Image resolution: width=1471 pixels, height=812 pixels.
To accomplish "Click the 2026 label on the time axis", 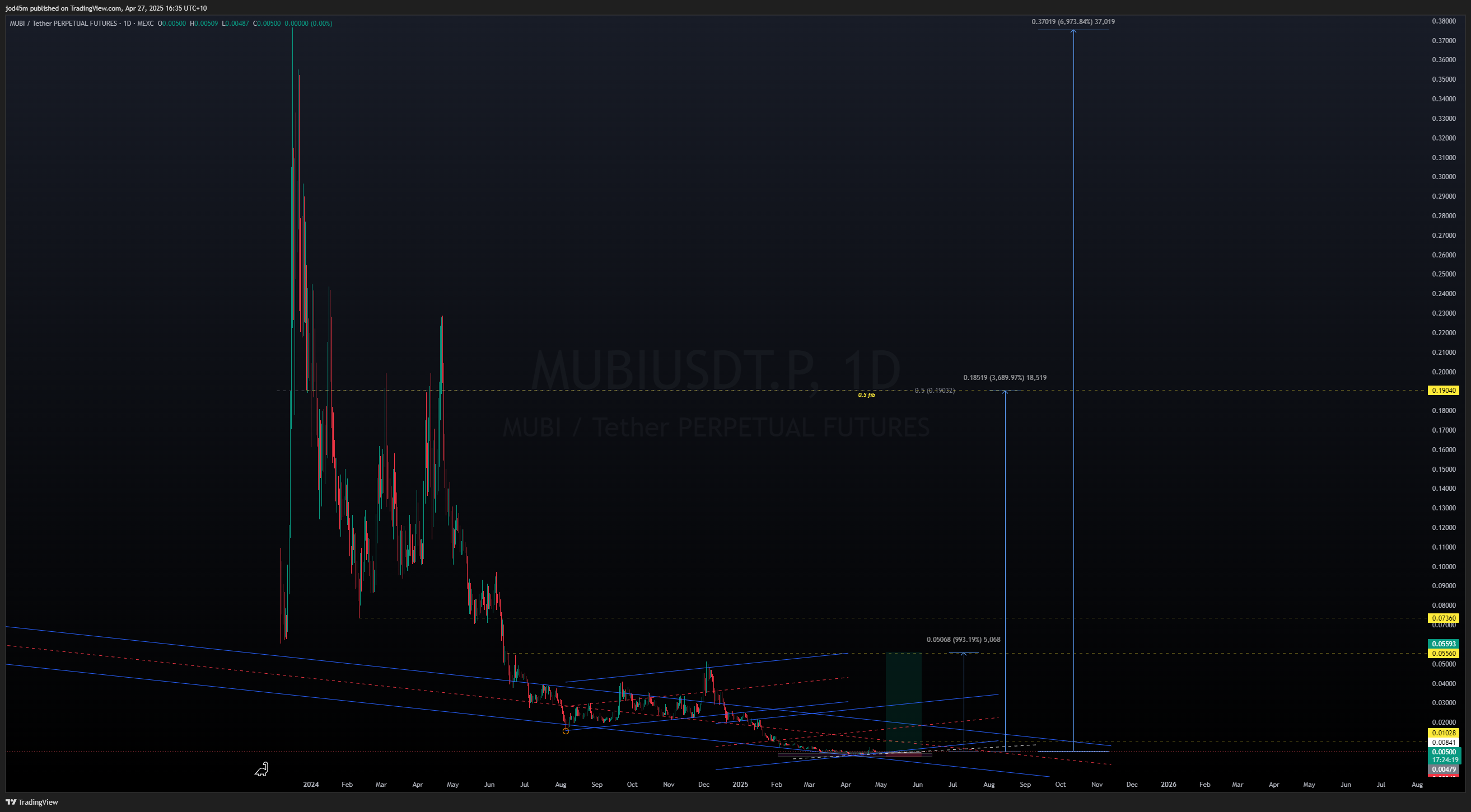I will click(1169, 785).
